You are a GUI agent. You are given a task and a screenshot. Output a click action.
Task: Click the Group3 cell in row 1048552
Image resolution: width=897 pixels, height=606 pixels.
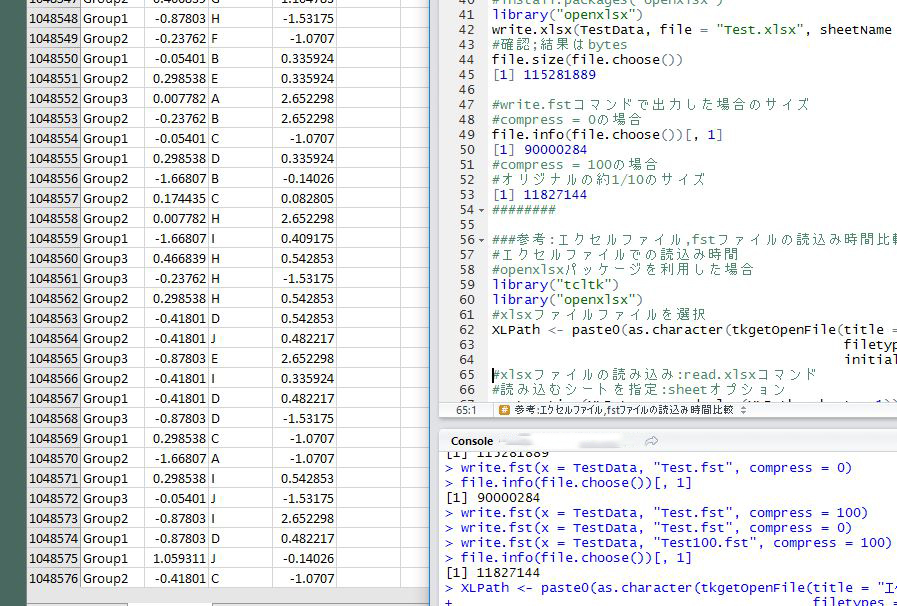[x=105, y=98]
